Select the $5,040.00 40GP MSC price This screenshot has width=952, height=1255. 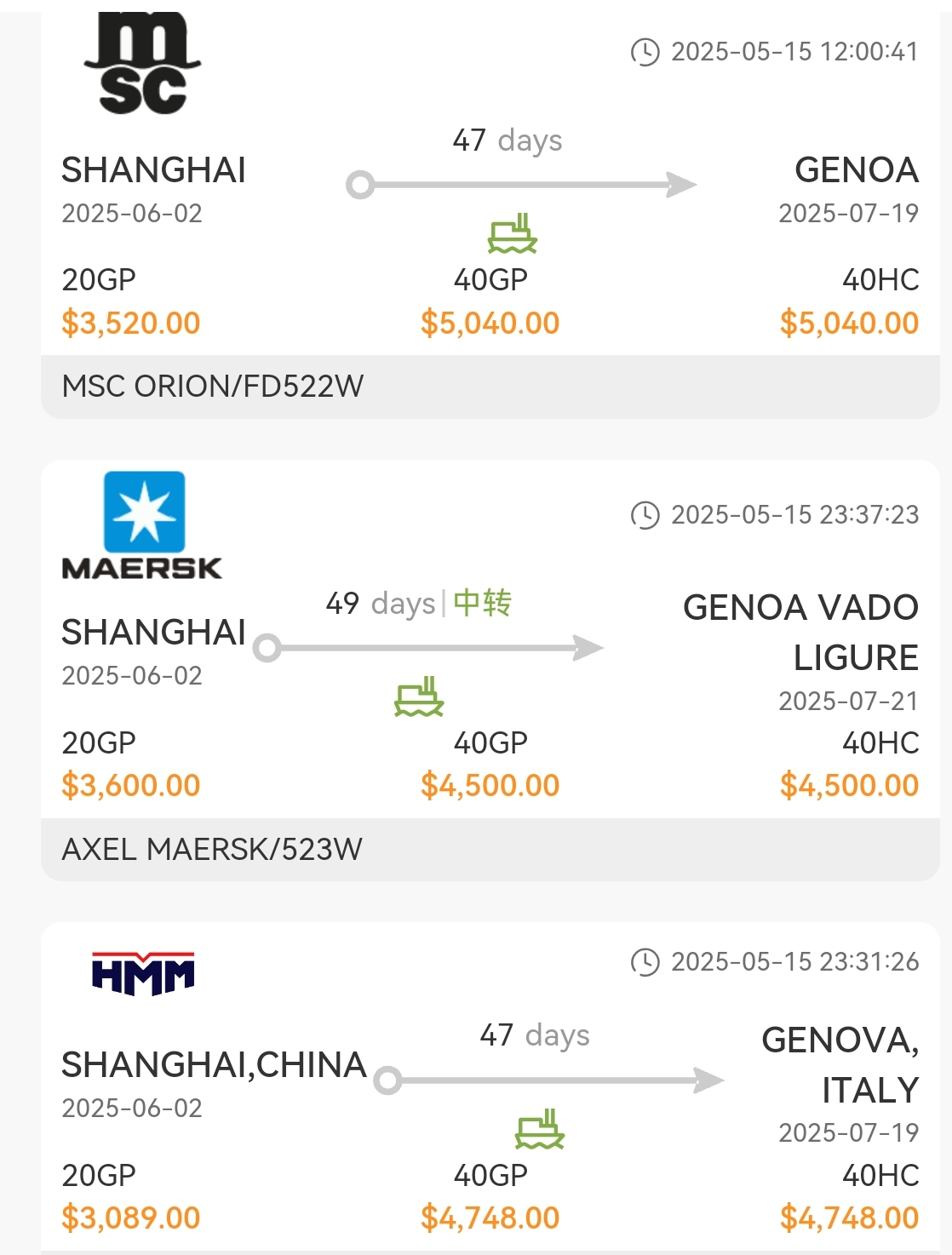(x=490, y=323)
